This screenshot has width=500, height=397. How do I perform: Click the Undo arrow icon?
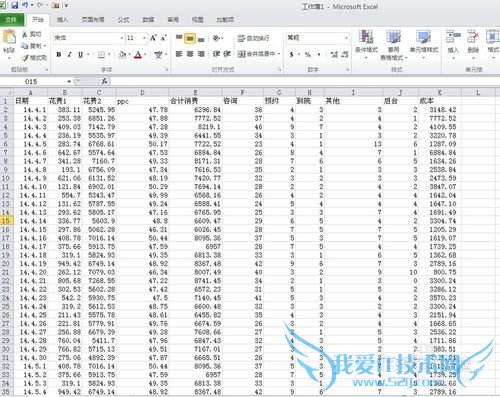tap(25, 5)
